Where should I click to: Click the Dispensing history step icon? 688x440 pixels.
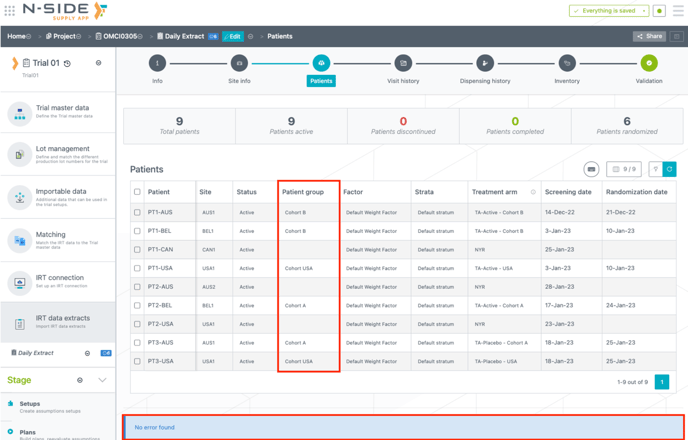click(485, 63)
